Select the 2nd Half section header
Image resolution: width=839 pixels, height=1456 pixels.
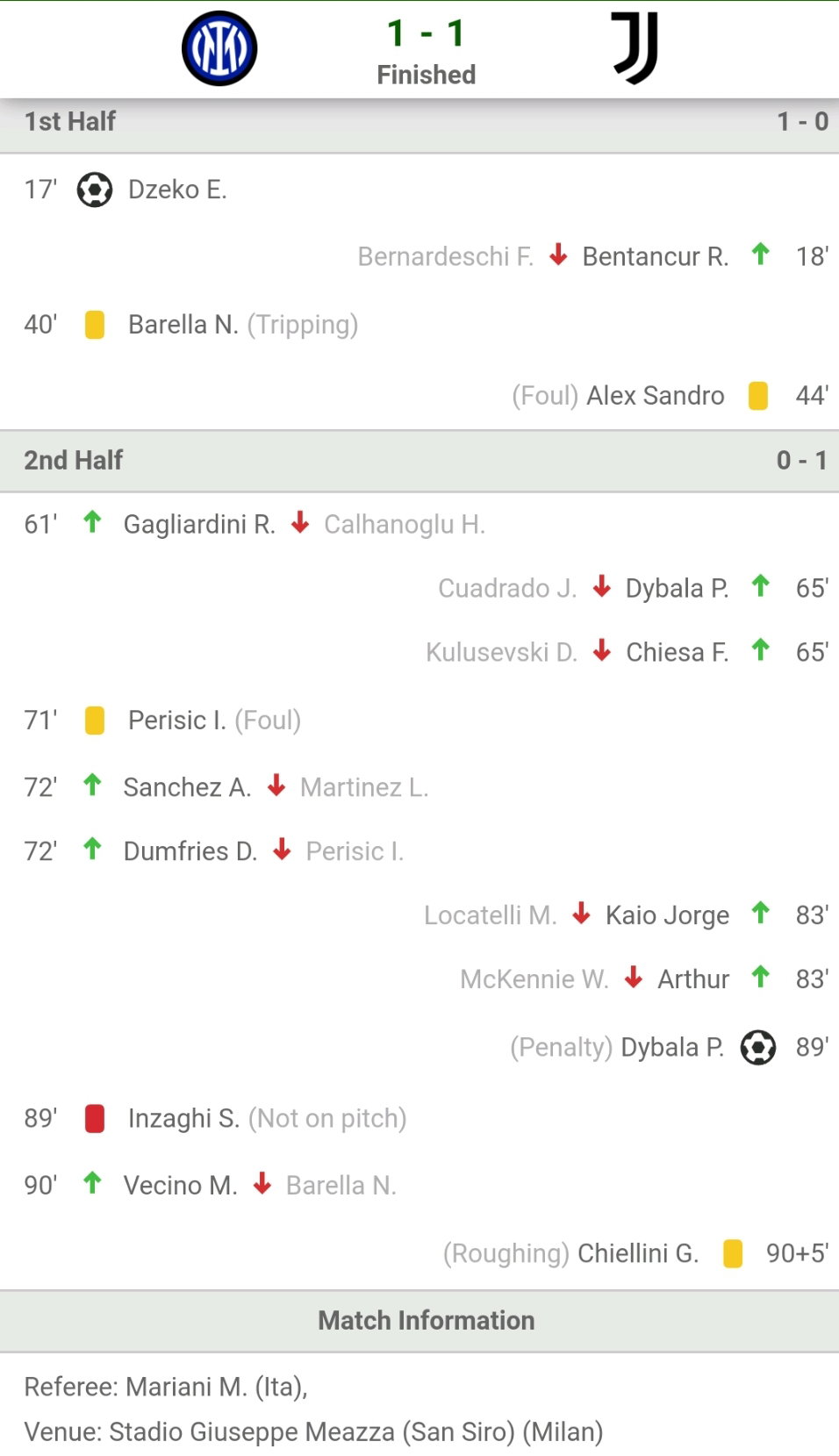[x=419, y=461]
